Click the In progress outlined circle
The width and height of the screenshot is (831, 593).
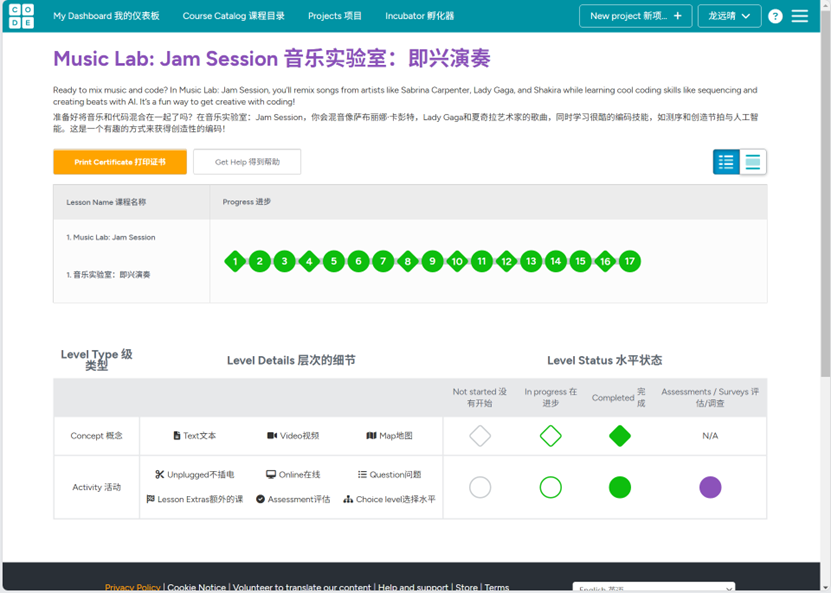pyautogui.click(x=551, y=487)
